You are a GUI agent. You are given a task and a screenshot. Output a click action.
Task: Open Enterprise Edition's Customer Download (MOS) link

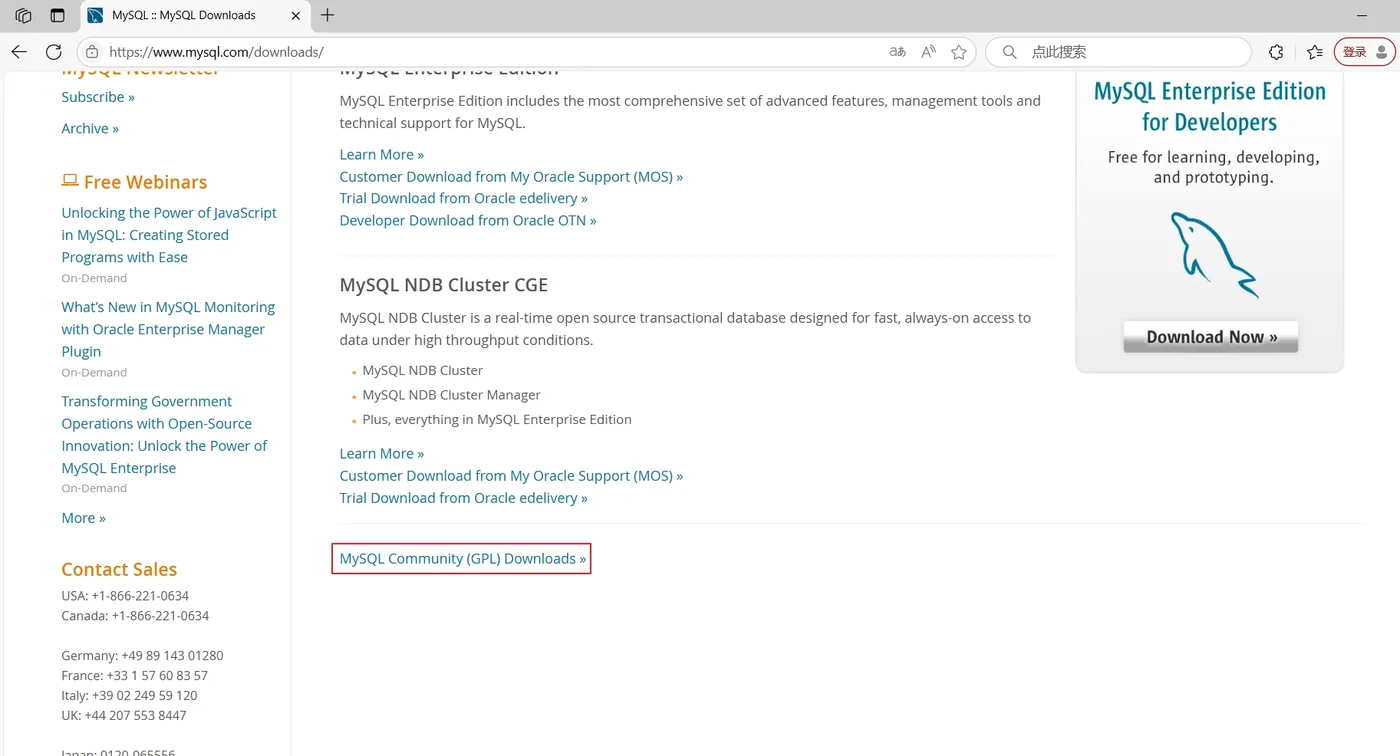511,176
